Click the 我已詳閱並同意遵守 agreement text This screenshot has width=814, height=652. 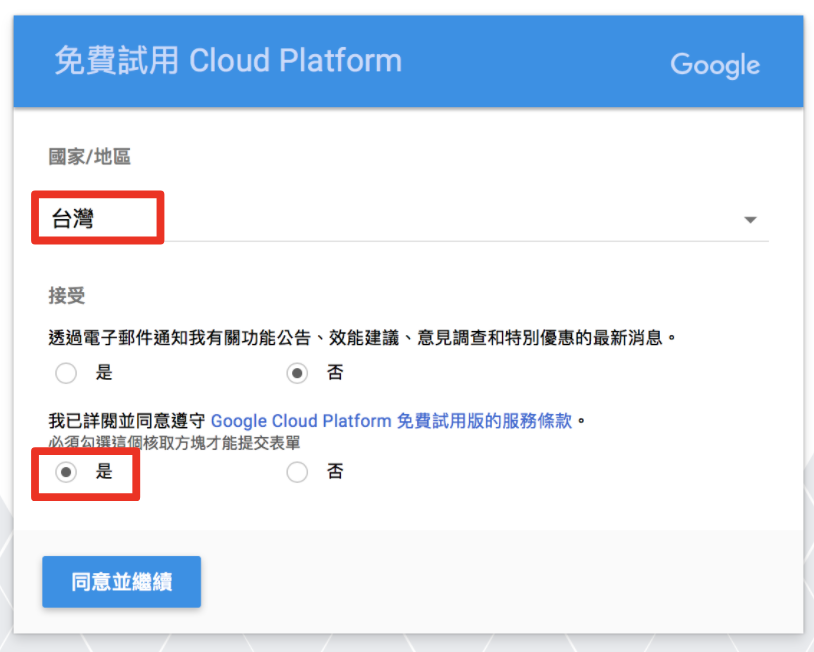(127, 420)
